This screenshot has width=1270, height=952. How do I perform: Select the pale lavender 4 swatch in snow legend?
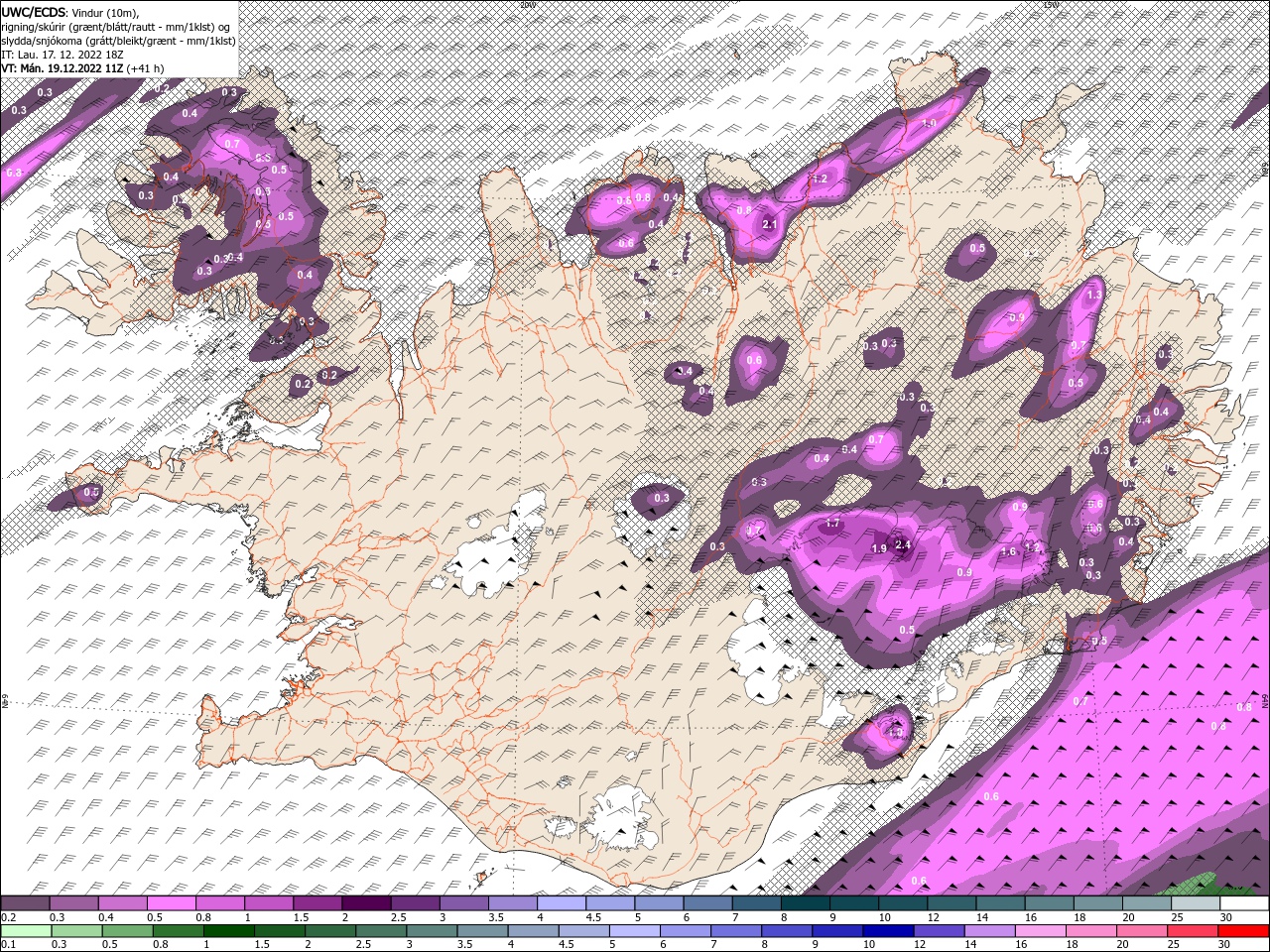(x=562, y=902)
